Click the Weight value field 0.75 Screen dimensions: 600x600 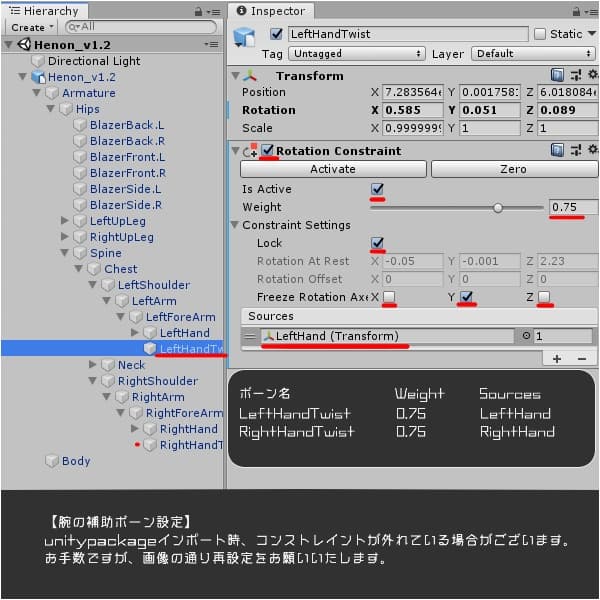[x=573, y=207]
